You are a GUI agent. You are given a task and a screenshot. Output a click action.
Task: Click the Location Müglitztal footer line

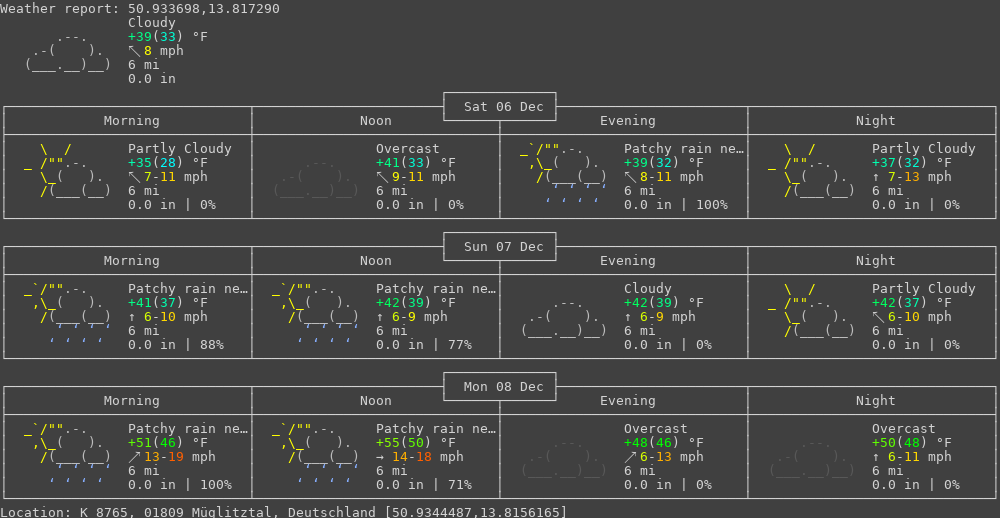pyautogui.click(x=284, y=512)
